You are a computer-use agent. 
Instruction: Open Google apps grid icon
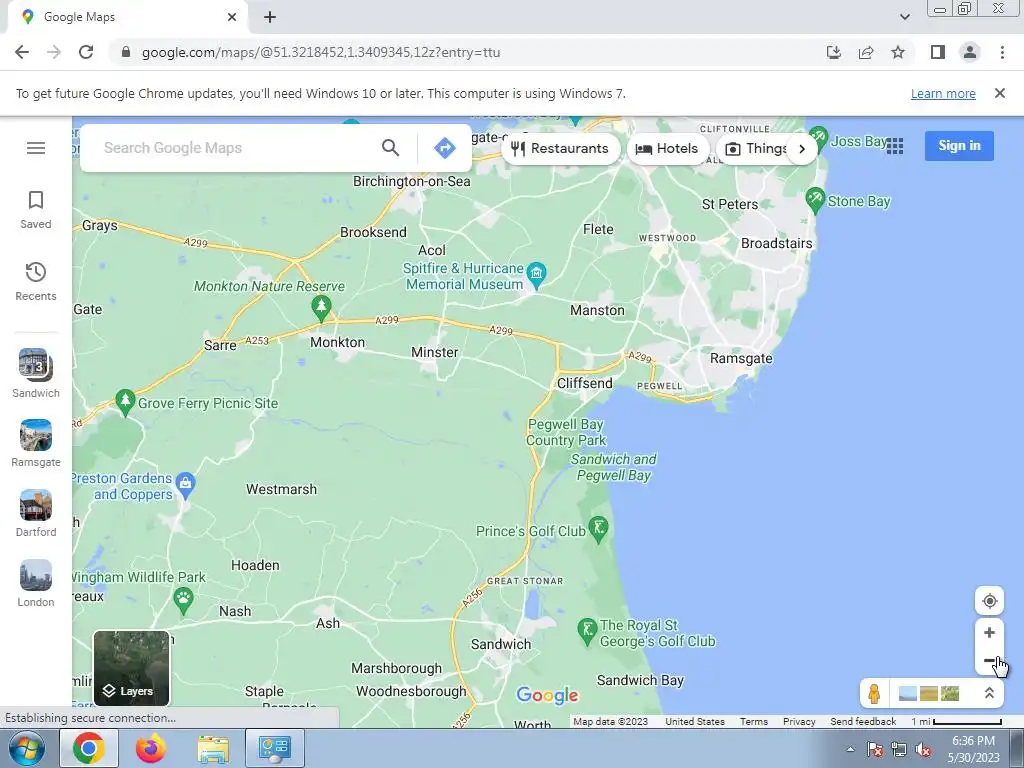[x=895, y=146]
